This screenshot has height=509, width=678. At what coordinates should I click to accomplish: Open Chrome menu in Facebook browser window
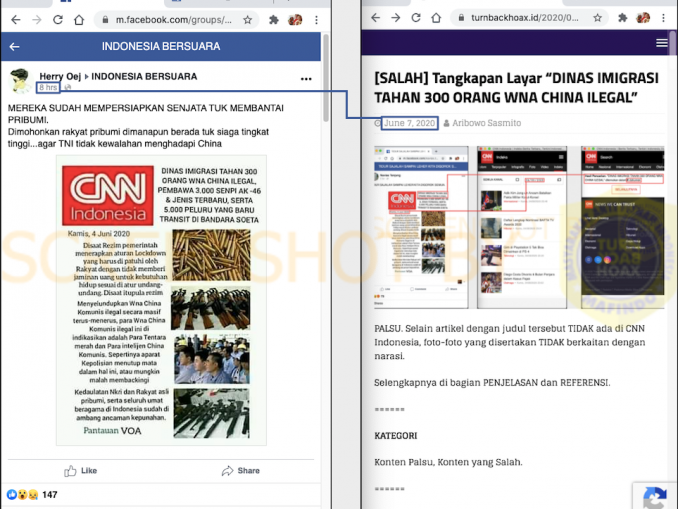pyautogui.click(x=317, y=20)
